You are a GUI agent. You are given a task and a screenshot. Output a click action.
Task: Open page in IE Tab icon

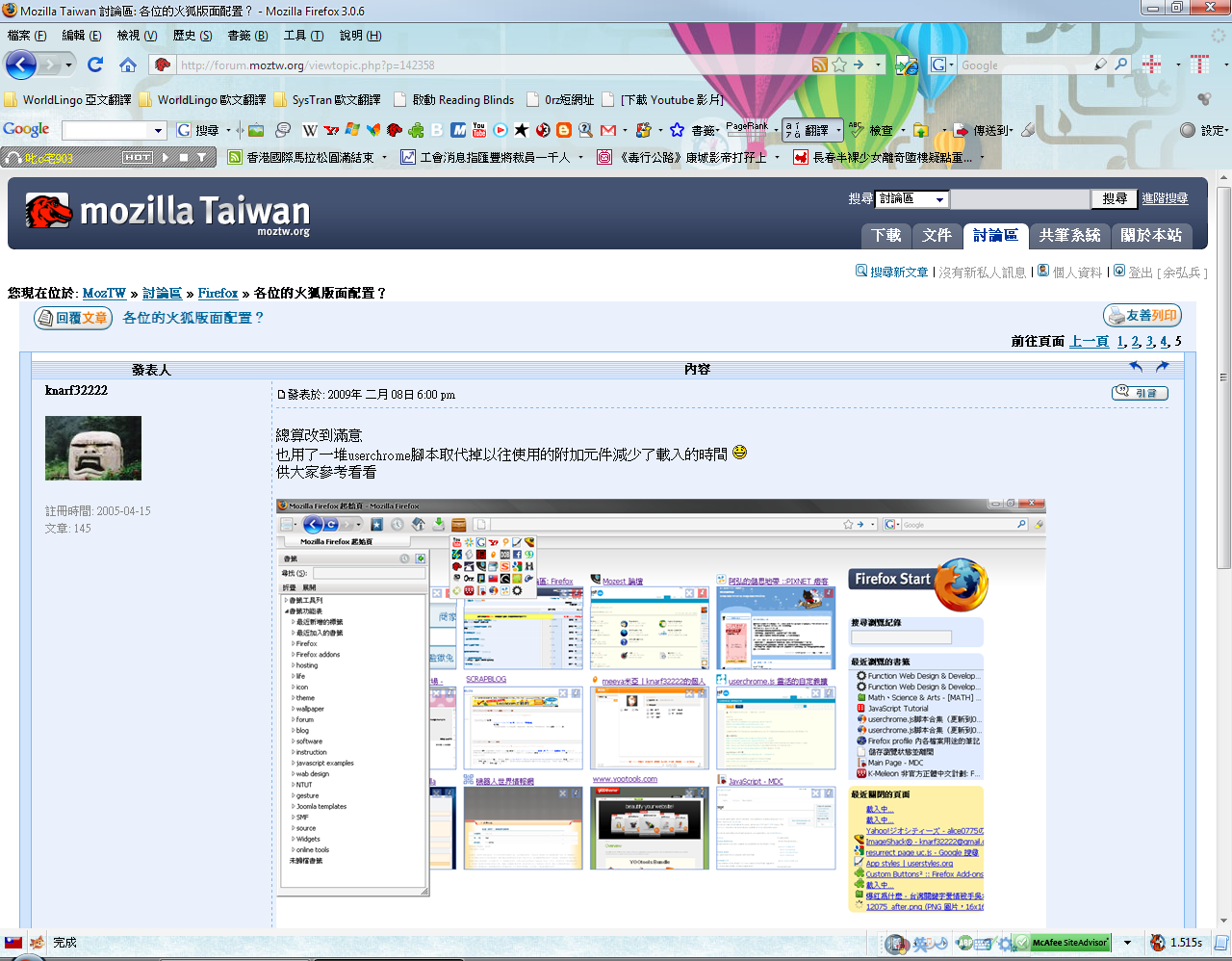[906, 65]
